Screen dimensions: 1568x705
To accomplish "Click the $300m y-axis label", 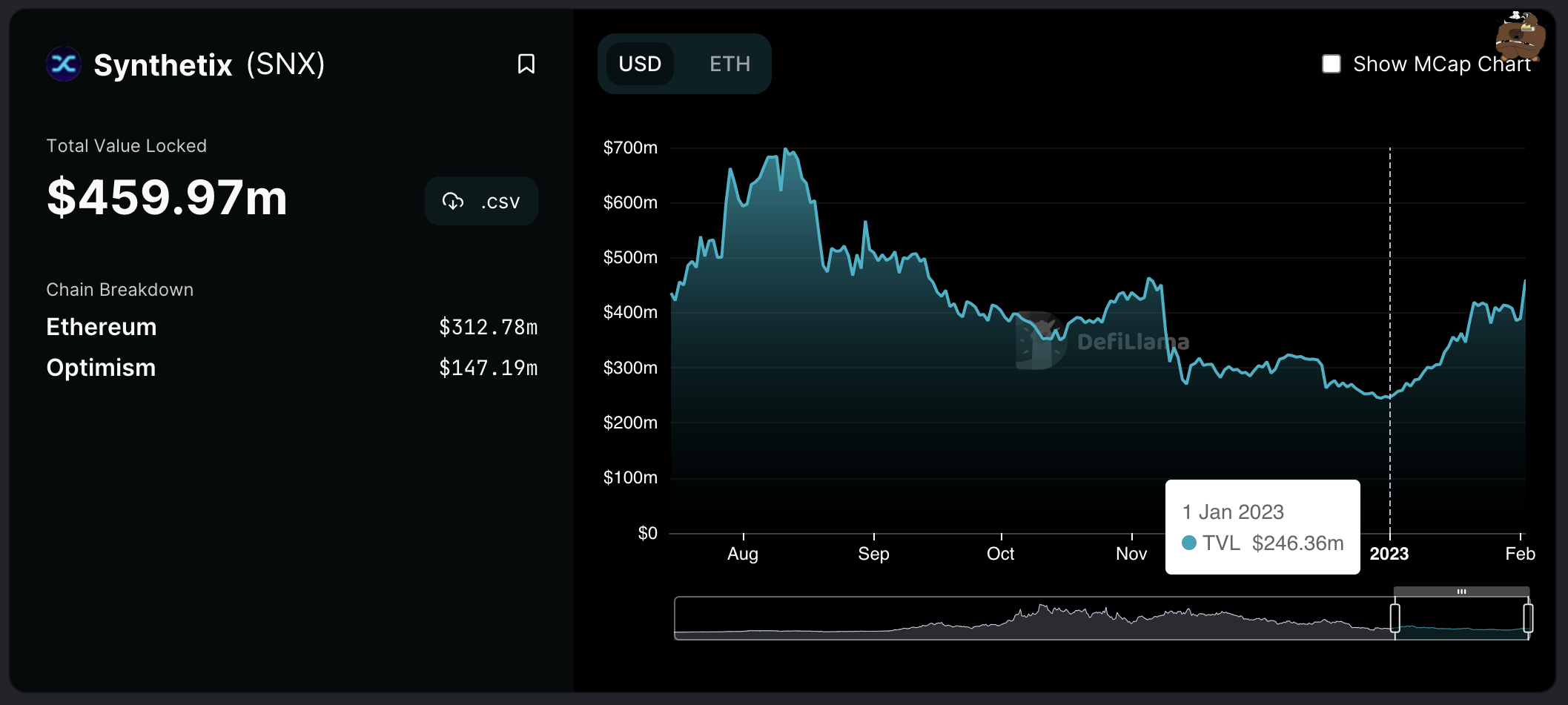I will coord(630,368).
